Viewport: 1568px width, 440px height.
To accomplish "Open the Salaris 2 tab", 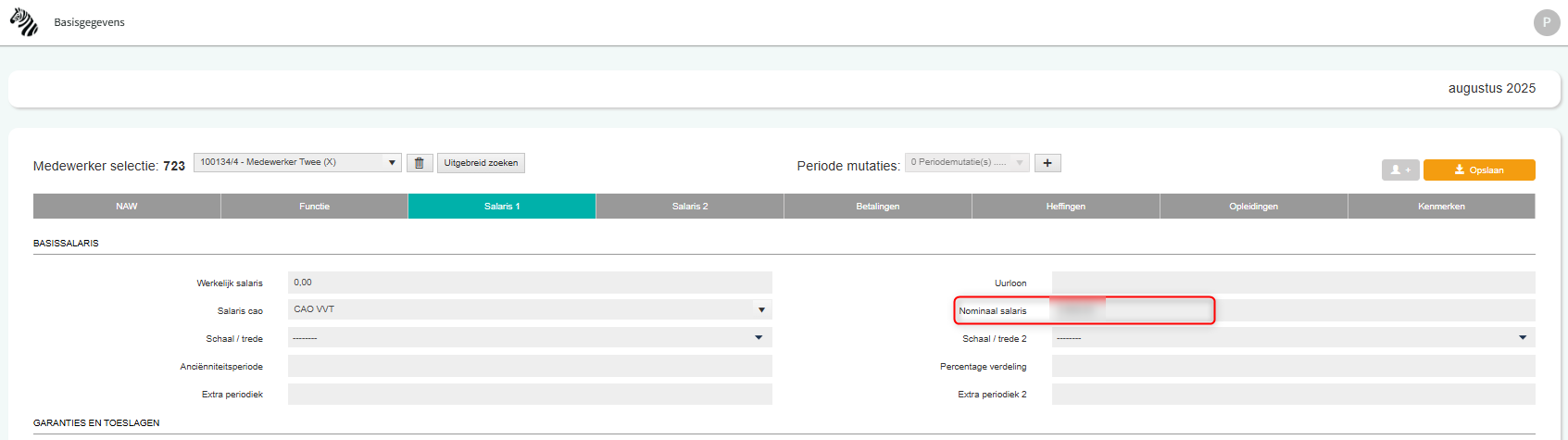I will (x=690, y=207).
